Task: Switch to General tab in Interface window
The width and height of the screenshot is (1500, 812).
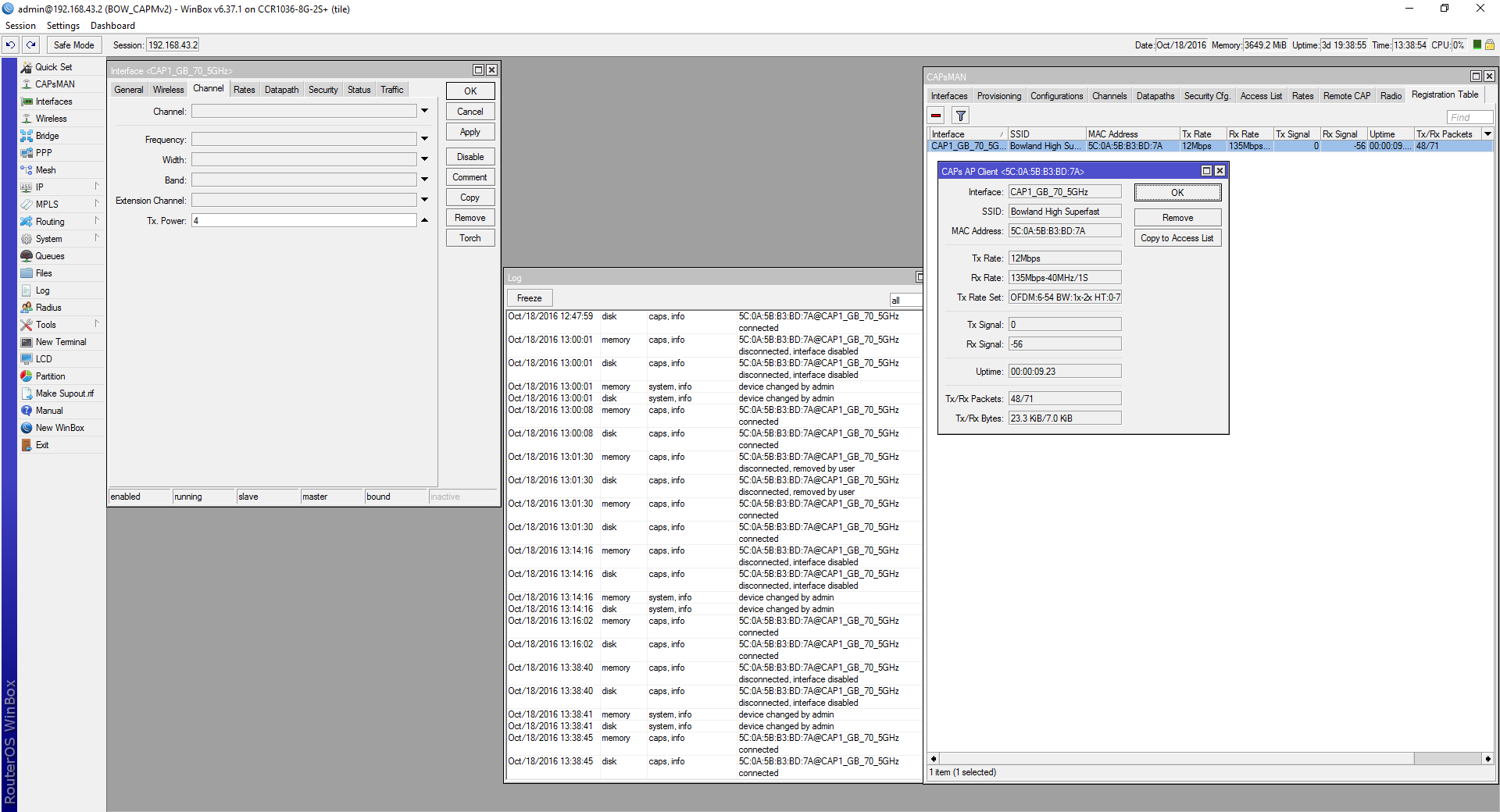Action: pyautogui.click(x=129, y=90)
